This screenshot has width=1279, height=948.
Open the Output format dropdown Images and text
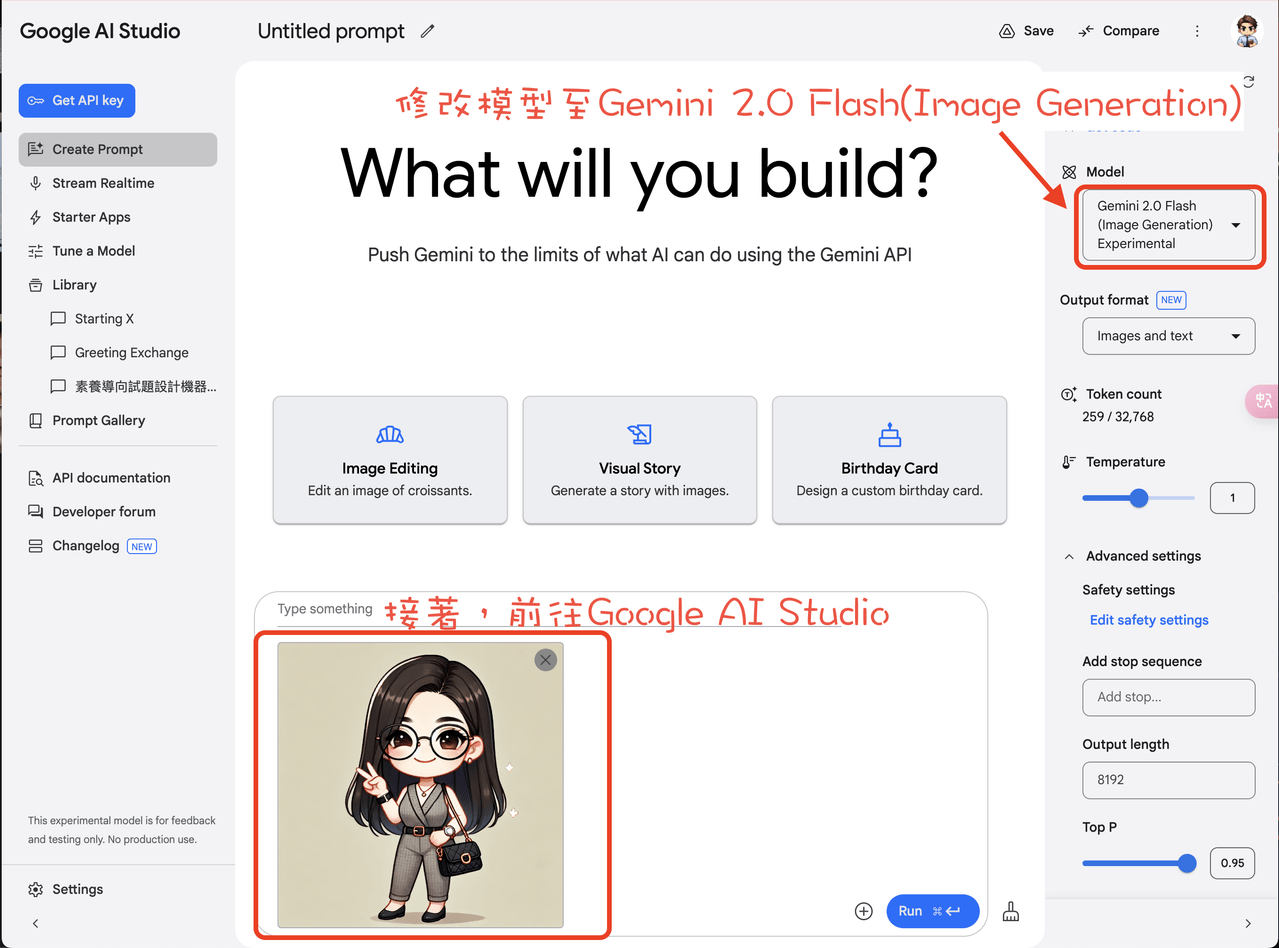1169,336
